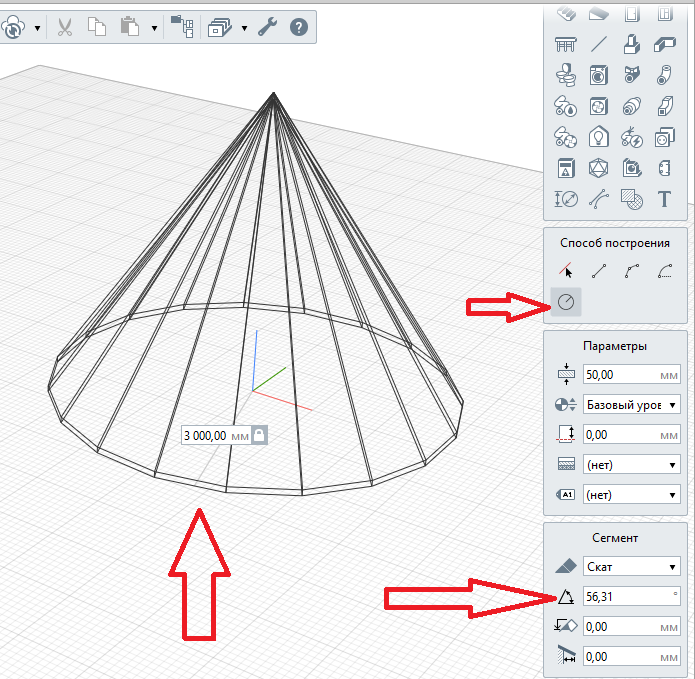Select the Duct routing fan tool

[x=566, y=137]
